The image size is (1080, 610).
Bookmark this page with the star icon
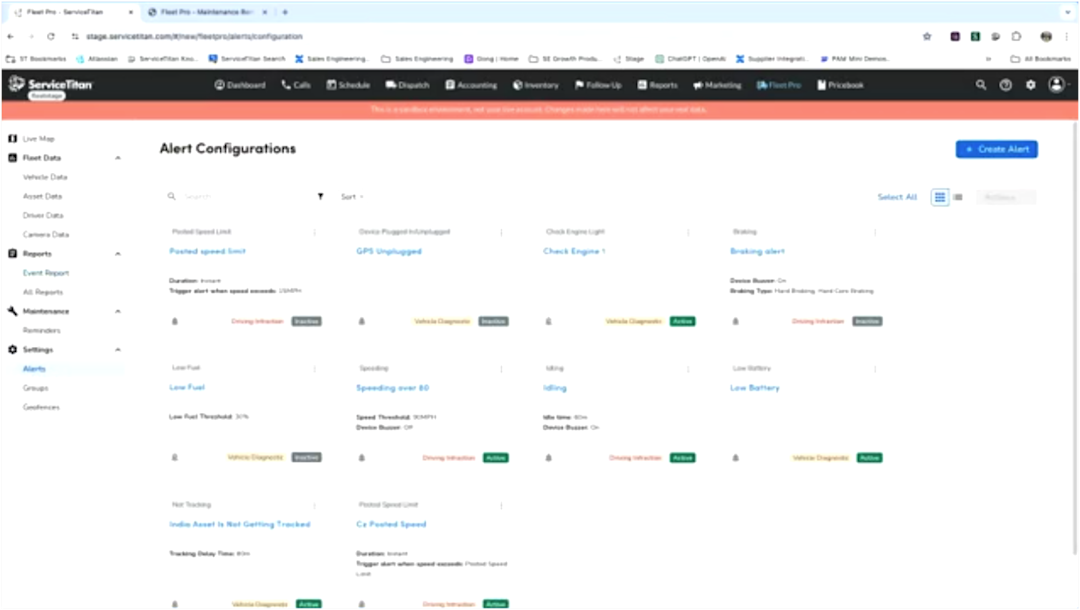click(x=927, y=36)
